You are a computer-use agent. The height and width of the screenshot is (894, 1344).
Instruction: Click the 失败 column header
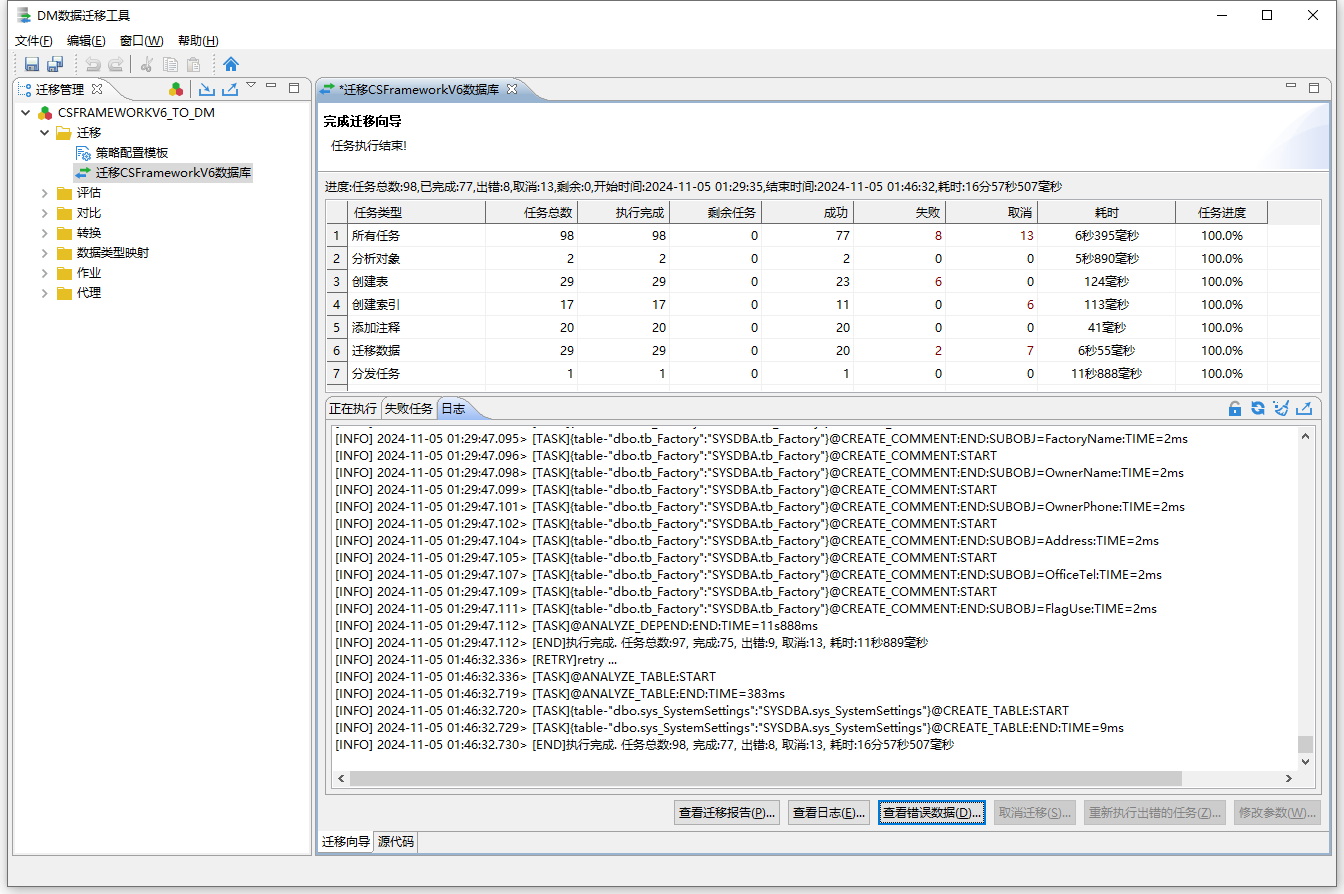(900, 212)
